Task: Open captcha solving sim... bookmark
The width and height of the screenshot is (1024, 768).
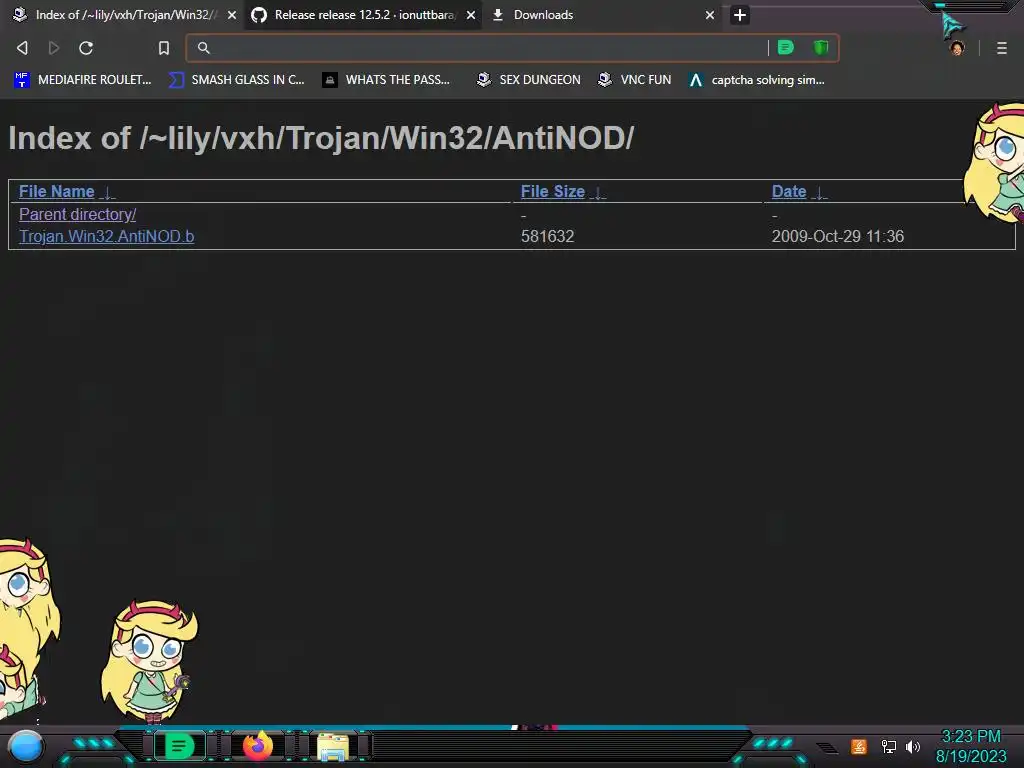Action: coord(756,80)
